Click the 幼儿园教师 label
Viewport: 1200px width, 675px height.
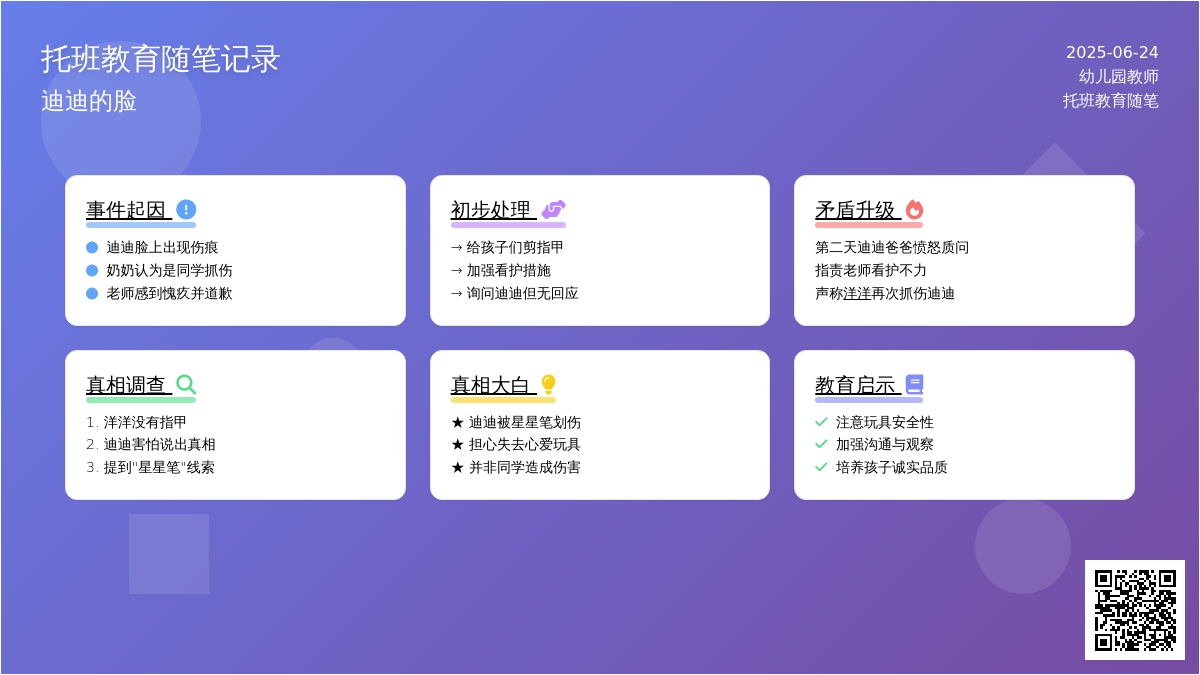[x=1119, y=77]
